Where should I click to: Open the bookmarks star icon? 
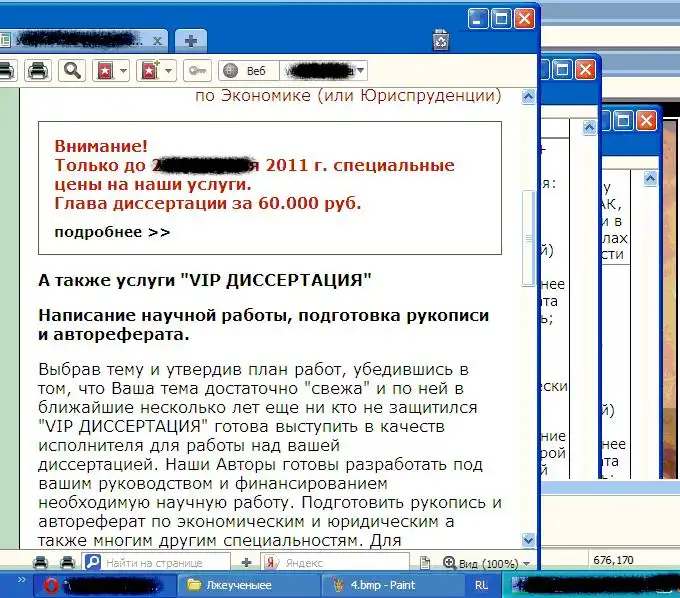click(104, 70)
